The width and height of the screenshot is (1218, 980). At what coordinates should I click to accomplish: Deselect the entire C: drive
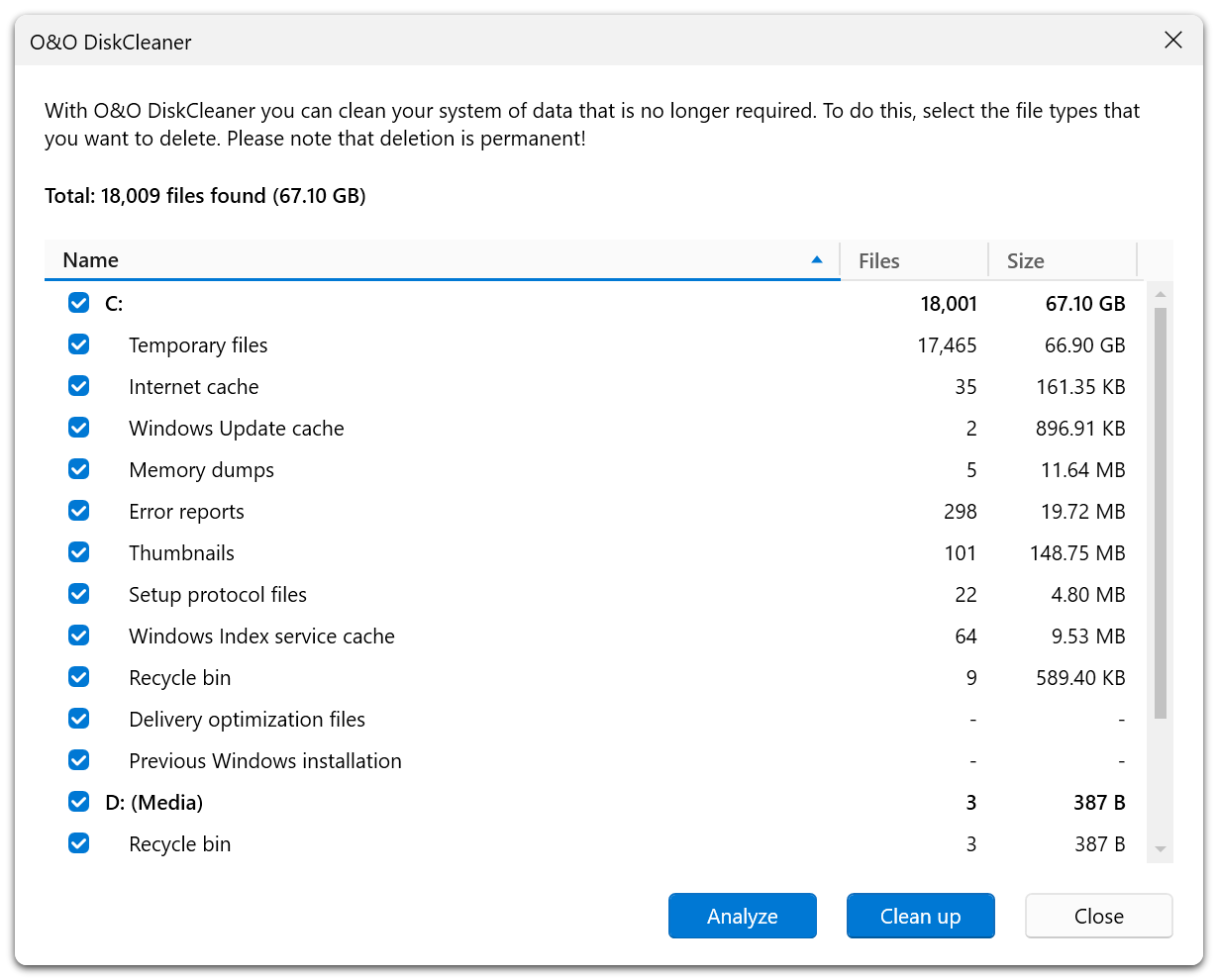[78, 303]
